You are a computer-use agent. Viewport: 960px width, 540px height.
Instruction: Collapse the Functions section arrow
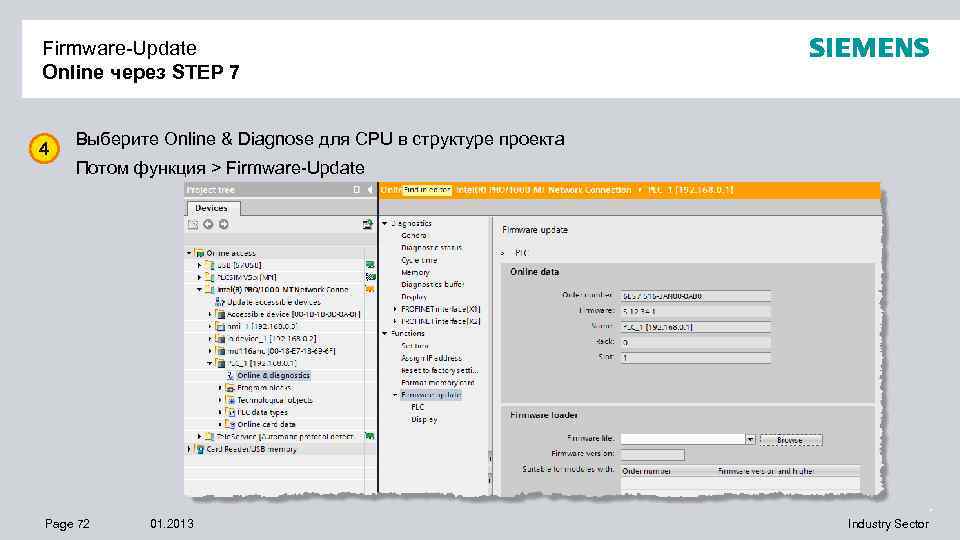click(385, 334)
